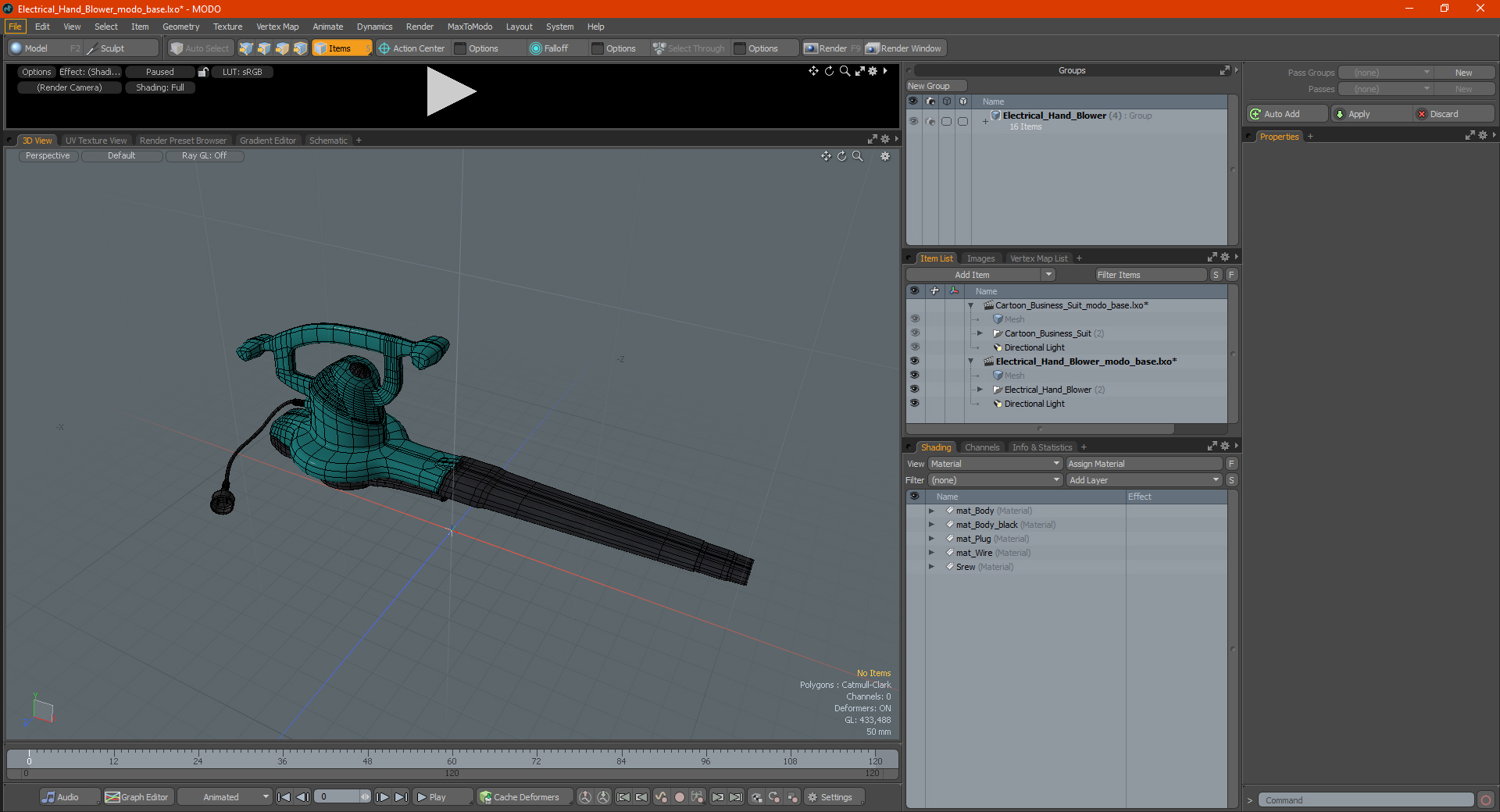Click lock icon in render preview
The height and width of the screenshot is (812, 1500).
tap(203, 72)
